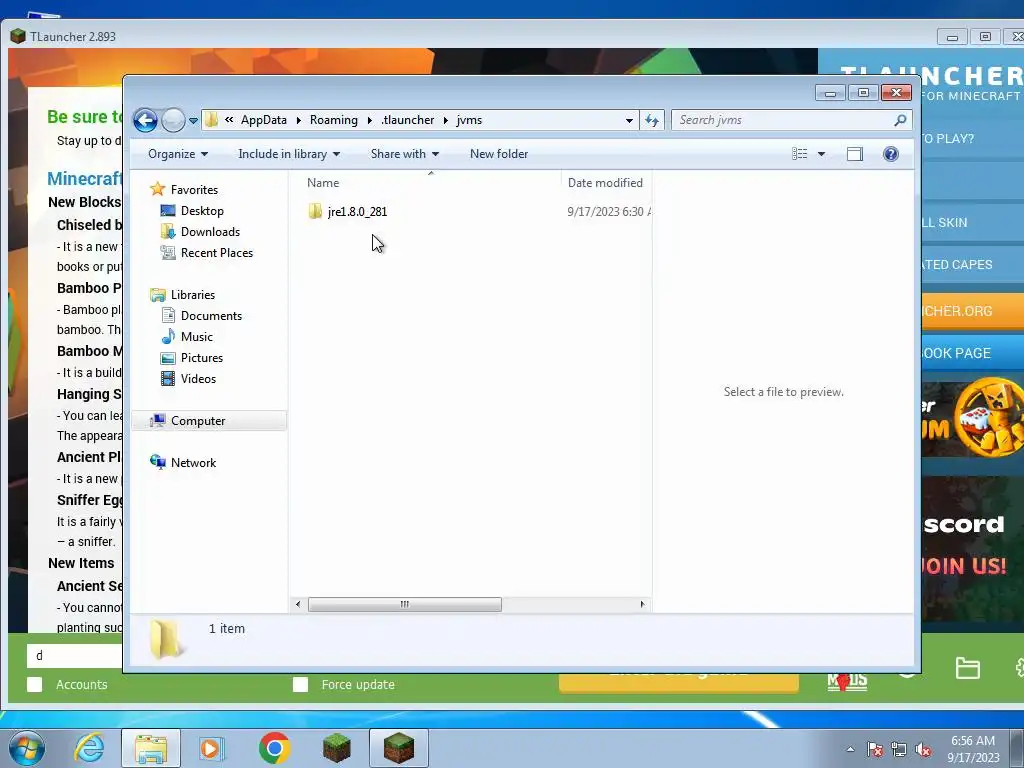Open Action Center flag tray icon
The image size is (1024, 768).
(x=875, y=749)
